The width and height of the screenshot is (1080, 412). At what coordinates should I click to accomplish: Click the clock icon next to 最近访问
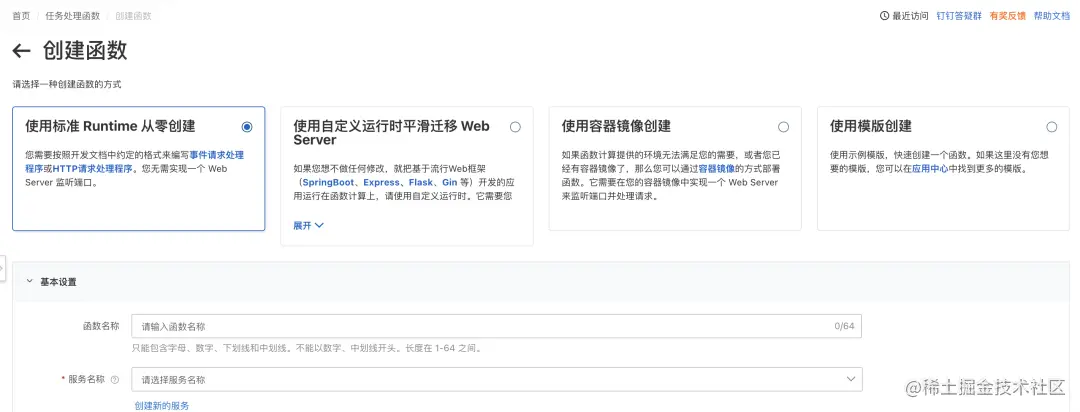884,16
